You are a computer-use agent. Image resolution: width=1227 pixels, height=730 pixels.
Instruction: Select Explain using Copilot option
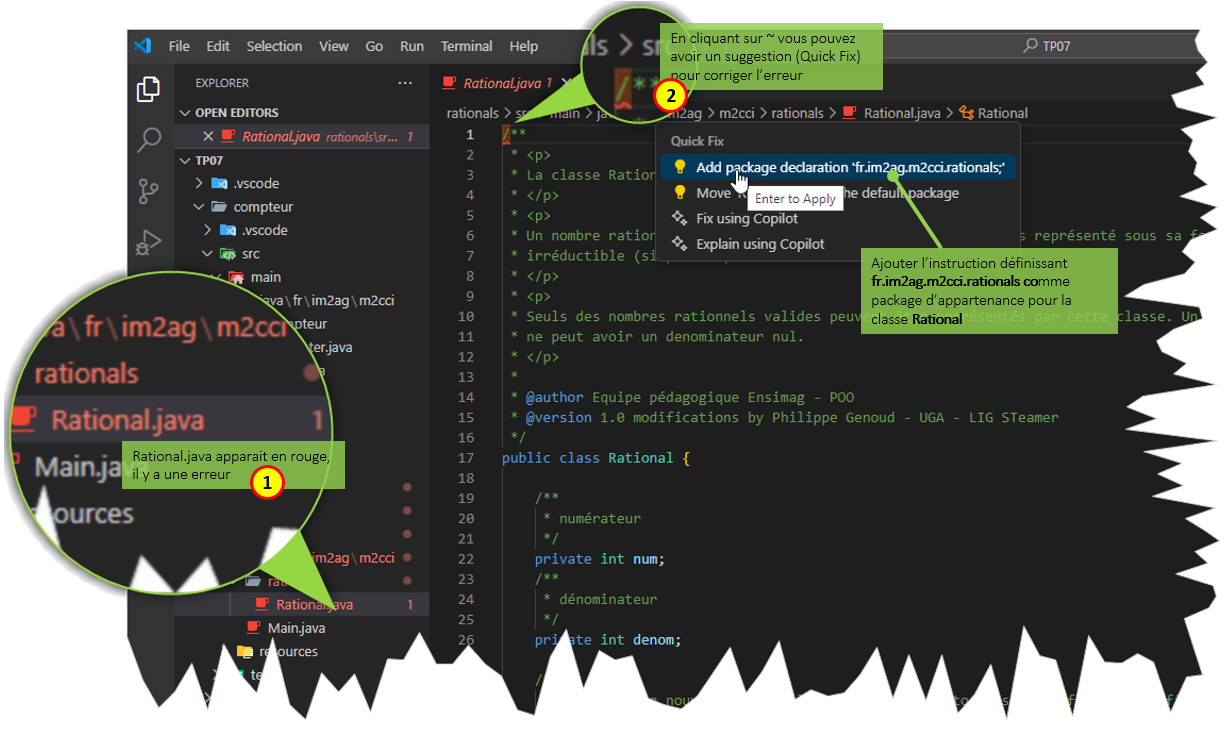click(x=759, y=244)
